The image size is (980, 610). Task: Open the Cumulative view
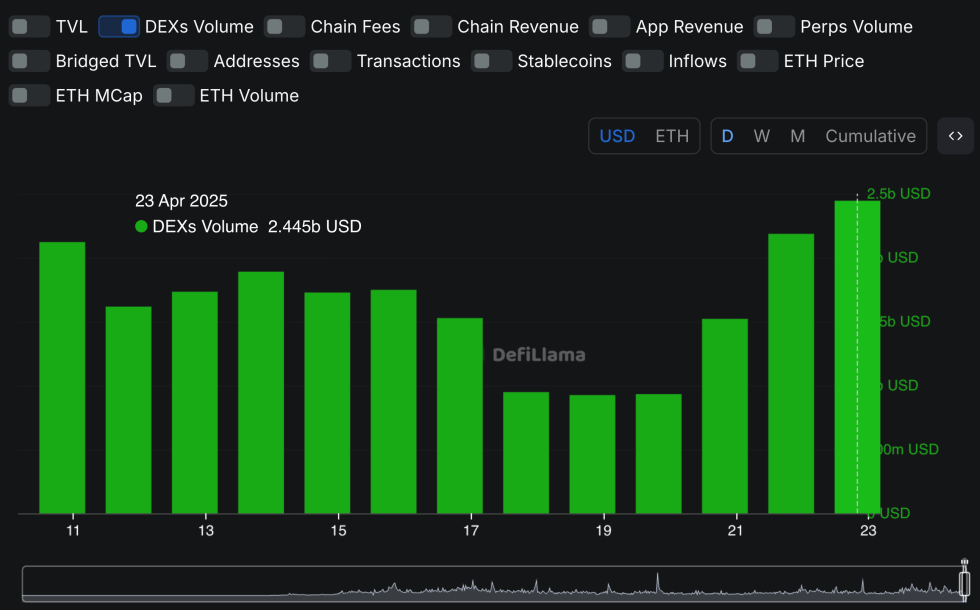(x=872, y=136)
